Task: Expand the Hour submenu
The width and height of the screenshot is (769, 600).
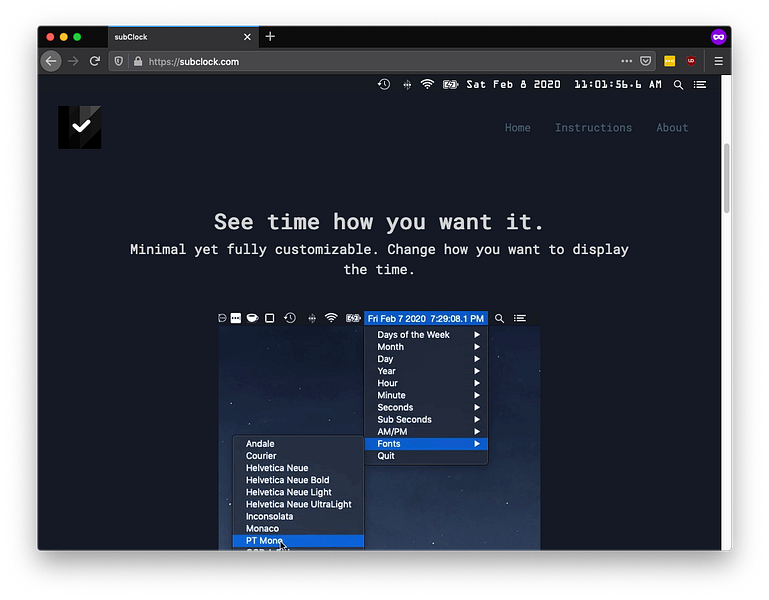Action: (426, 383)
